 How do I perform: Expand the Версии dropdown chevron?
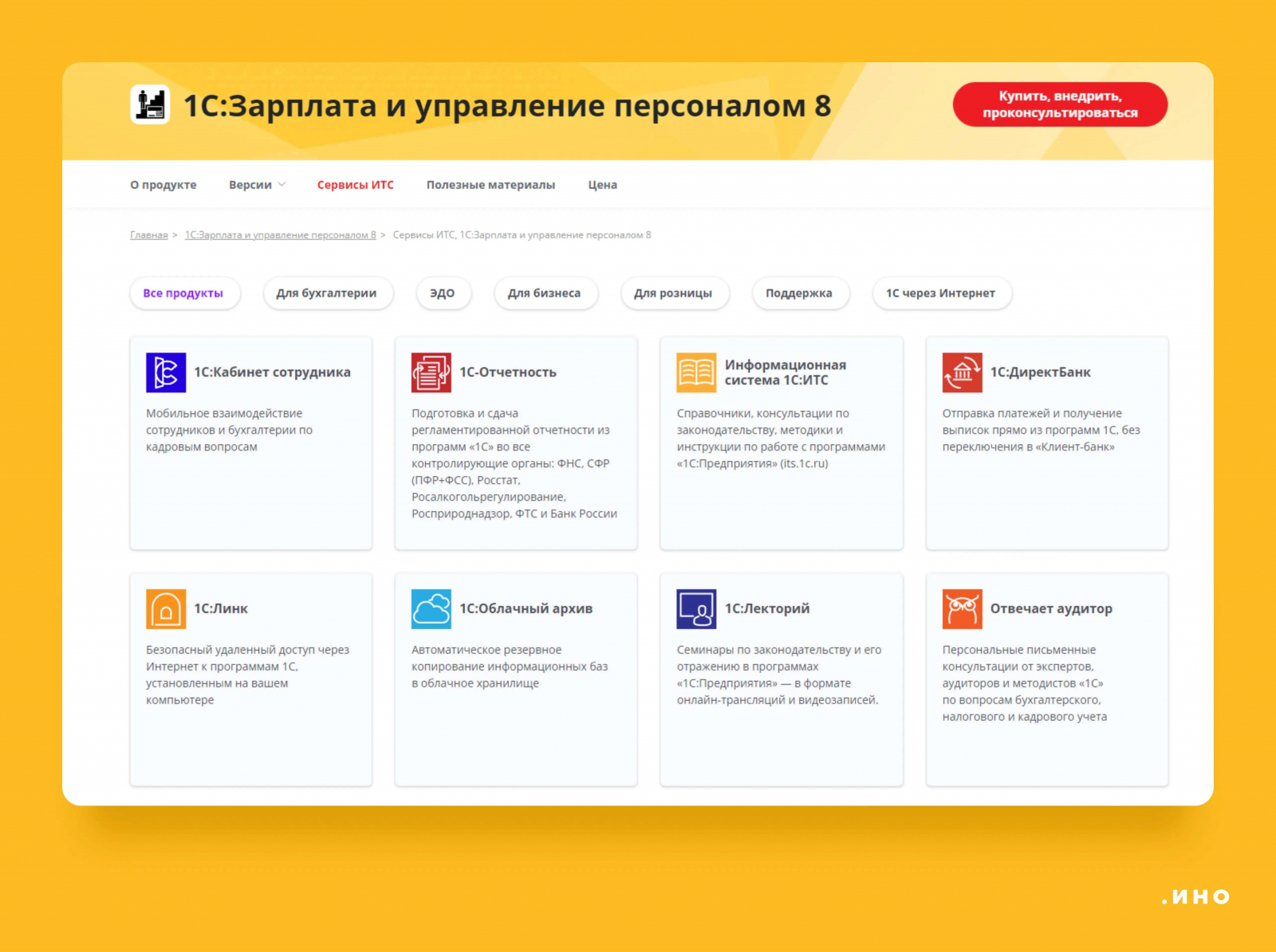click(x=282, y=184)
